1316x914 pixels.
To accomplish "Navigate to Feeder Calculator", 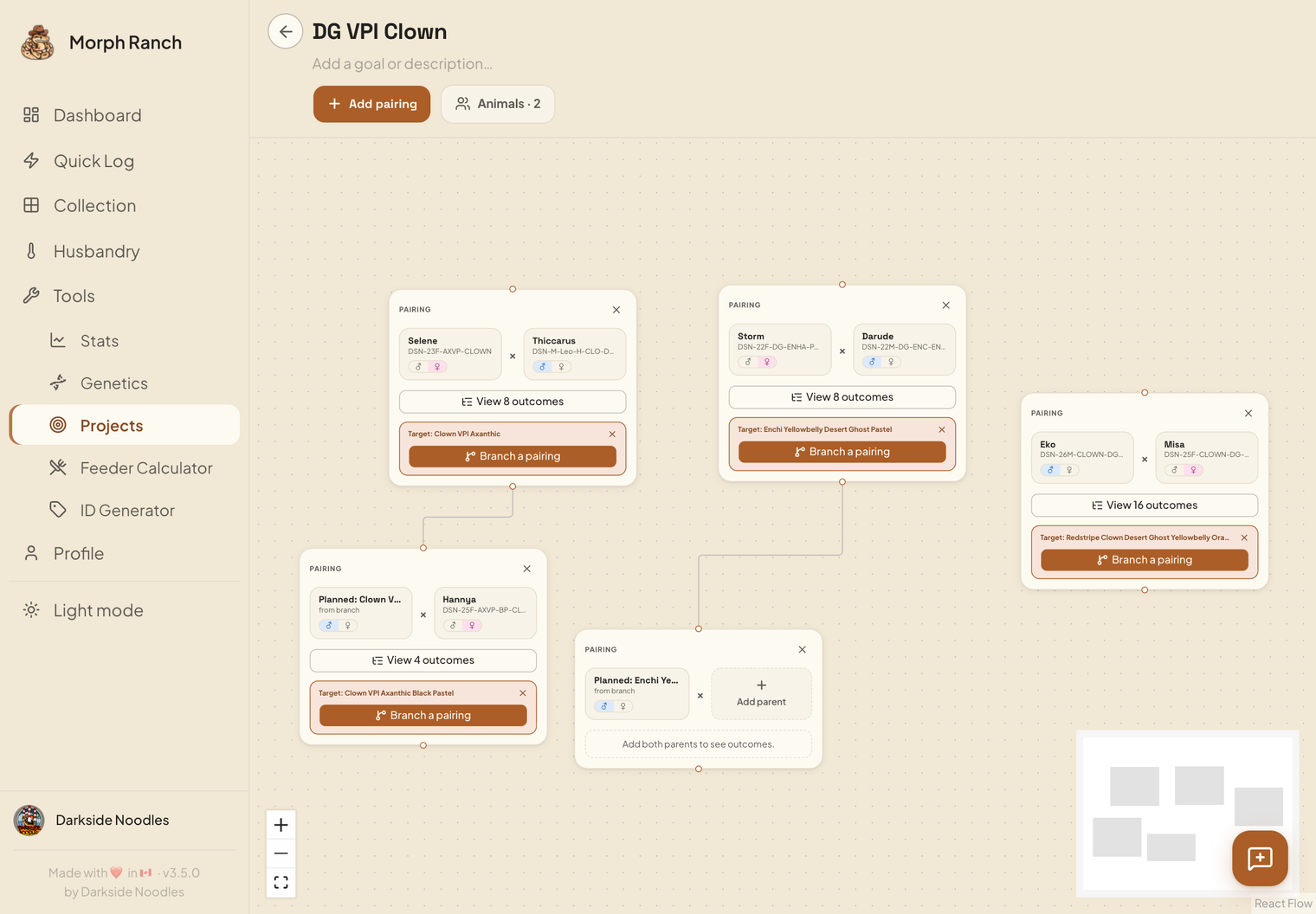I will 124,468.
